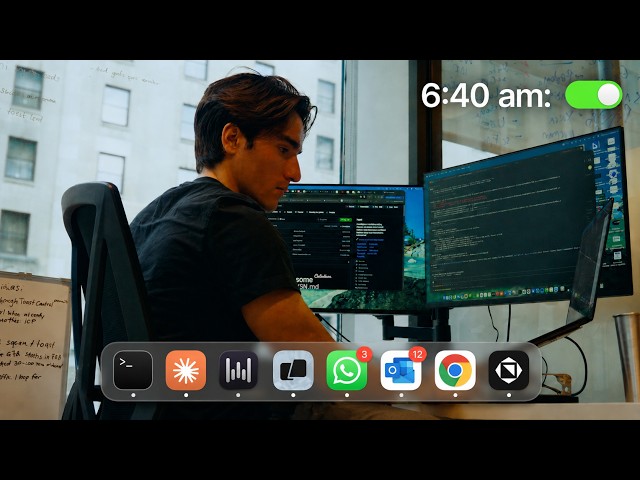The image size is (640, 480).
Task: Open the dark audio bars app icon
Action: coord(238,370)
